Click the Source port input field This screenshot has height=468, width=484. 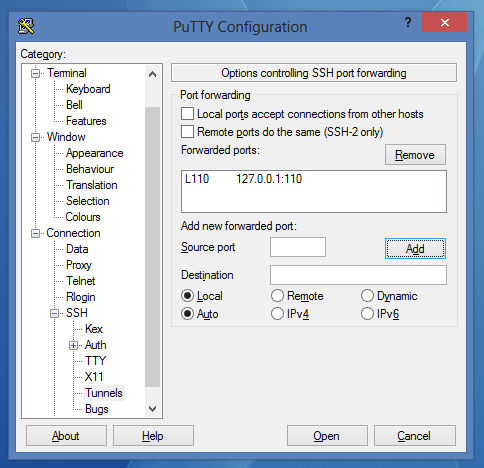pyautogui.click(x=298, y=247)
